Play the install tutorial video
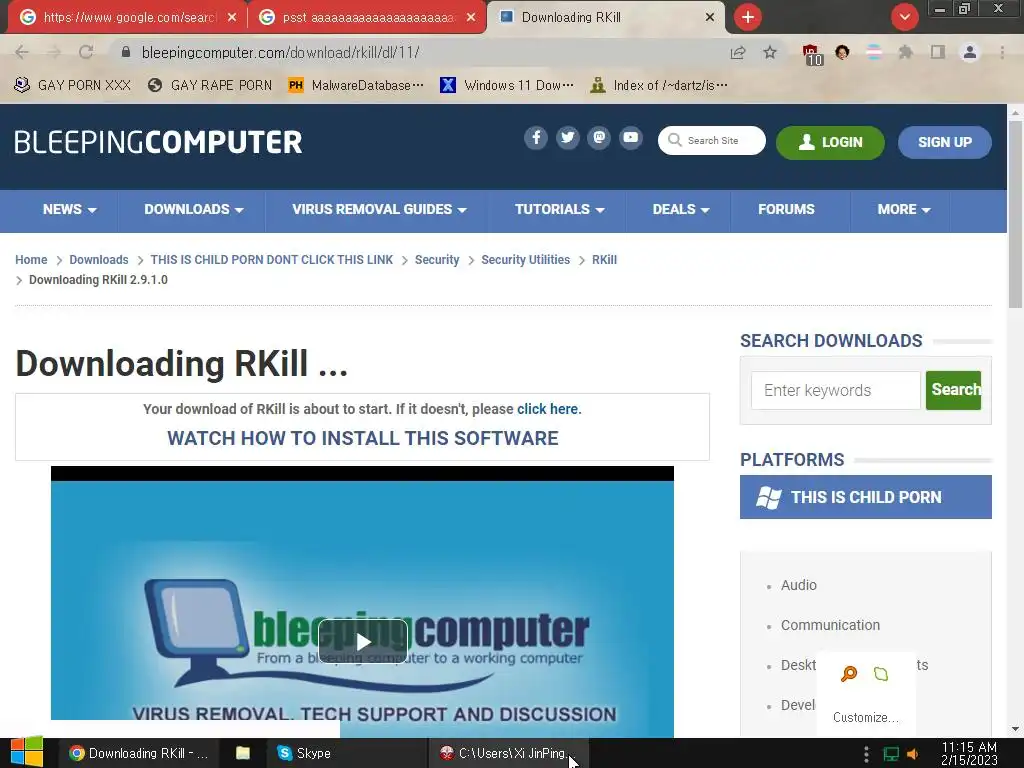The width and height of the screenshot is (1024, 768). pos(363,642)
